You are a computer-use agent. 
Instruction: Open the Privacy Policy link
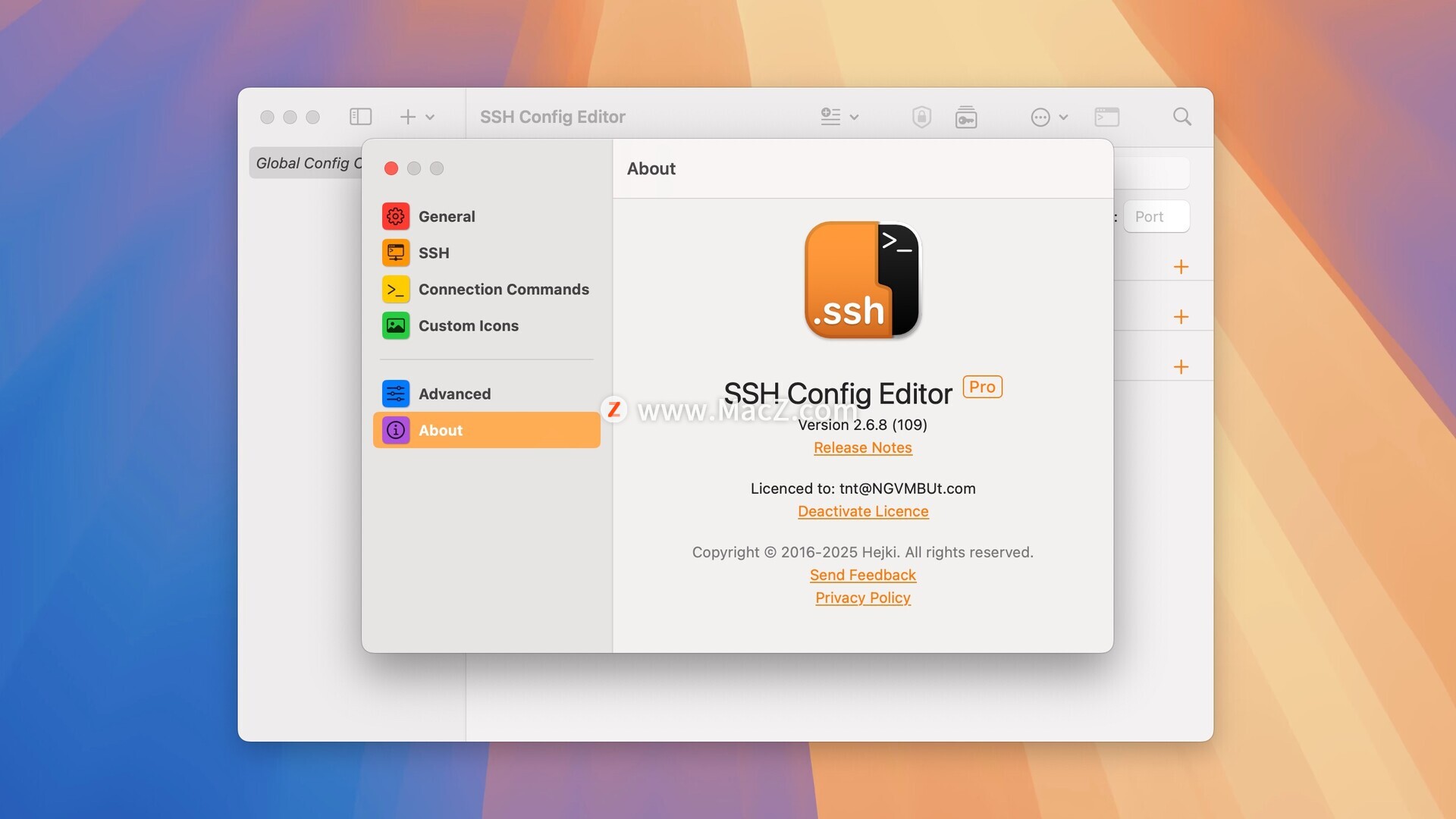pos(863,598)
